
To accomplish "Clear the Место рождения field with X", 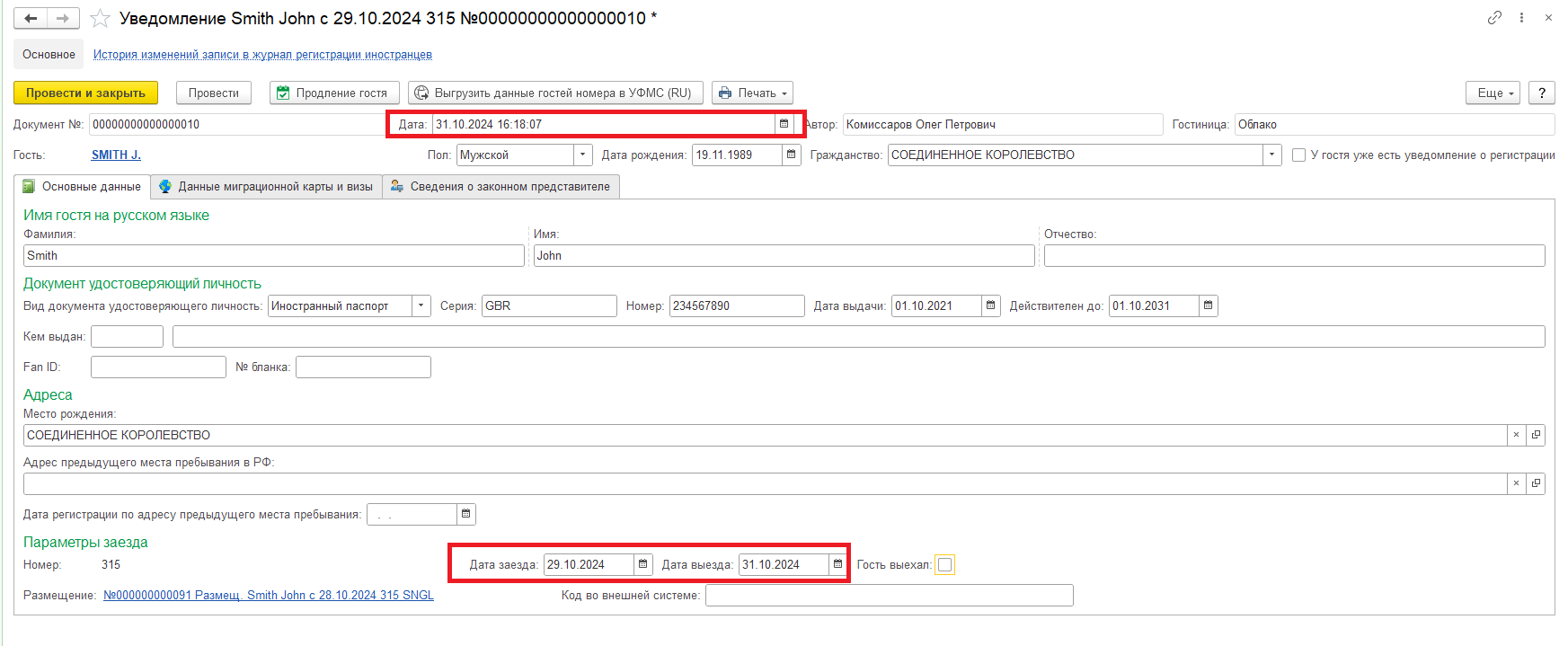I will coord(1516,435).
